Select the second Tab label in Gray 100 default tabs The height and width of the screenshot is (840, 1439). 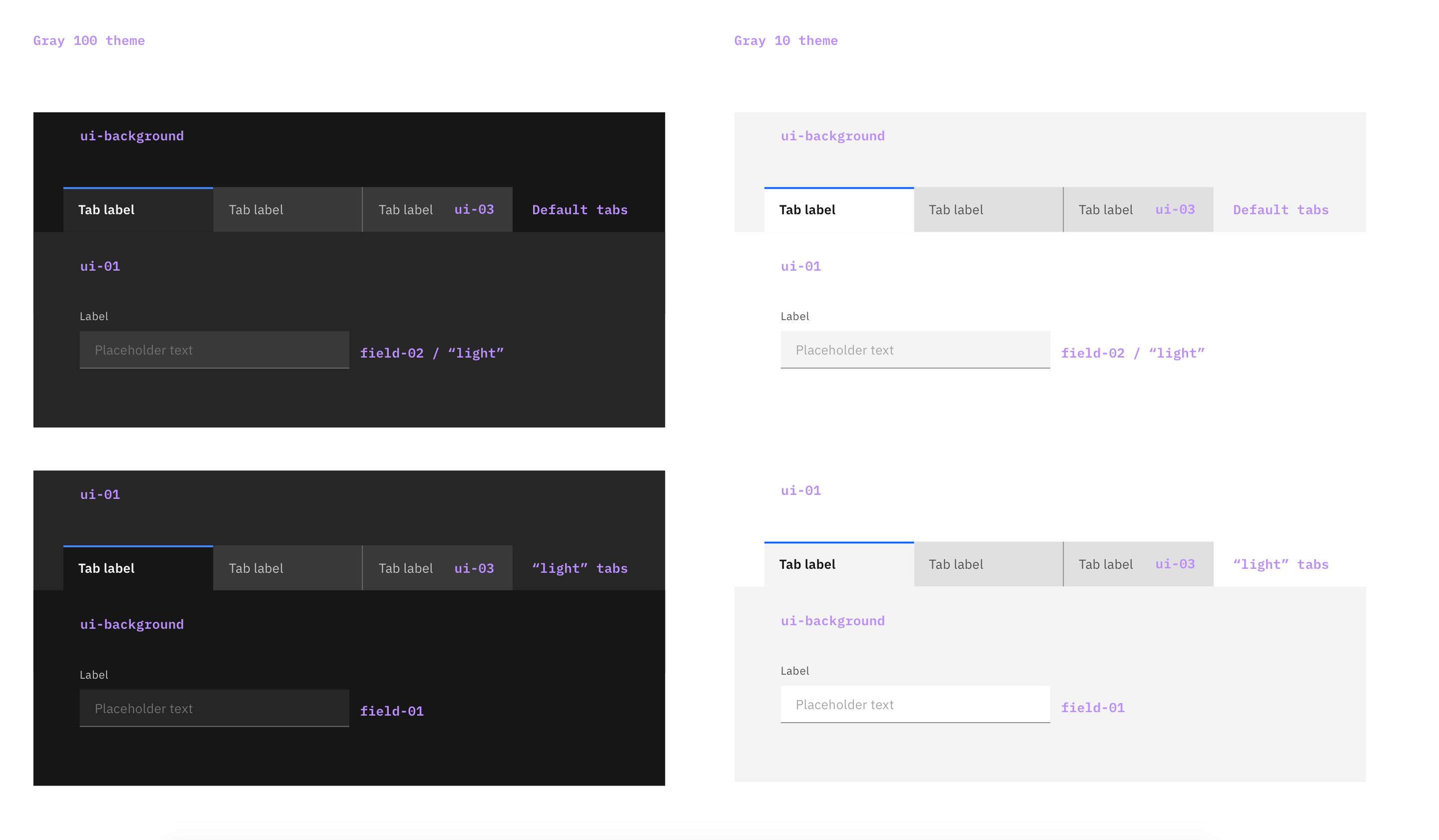[256, 209]
